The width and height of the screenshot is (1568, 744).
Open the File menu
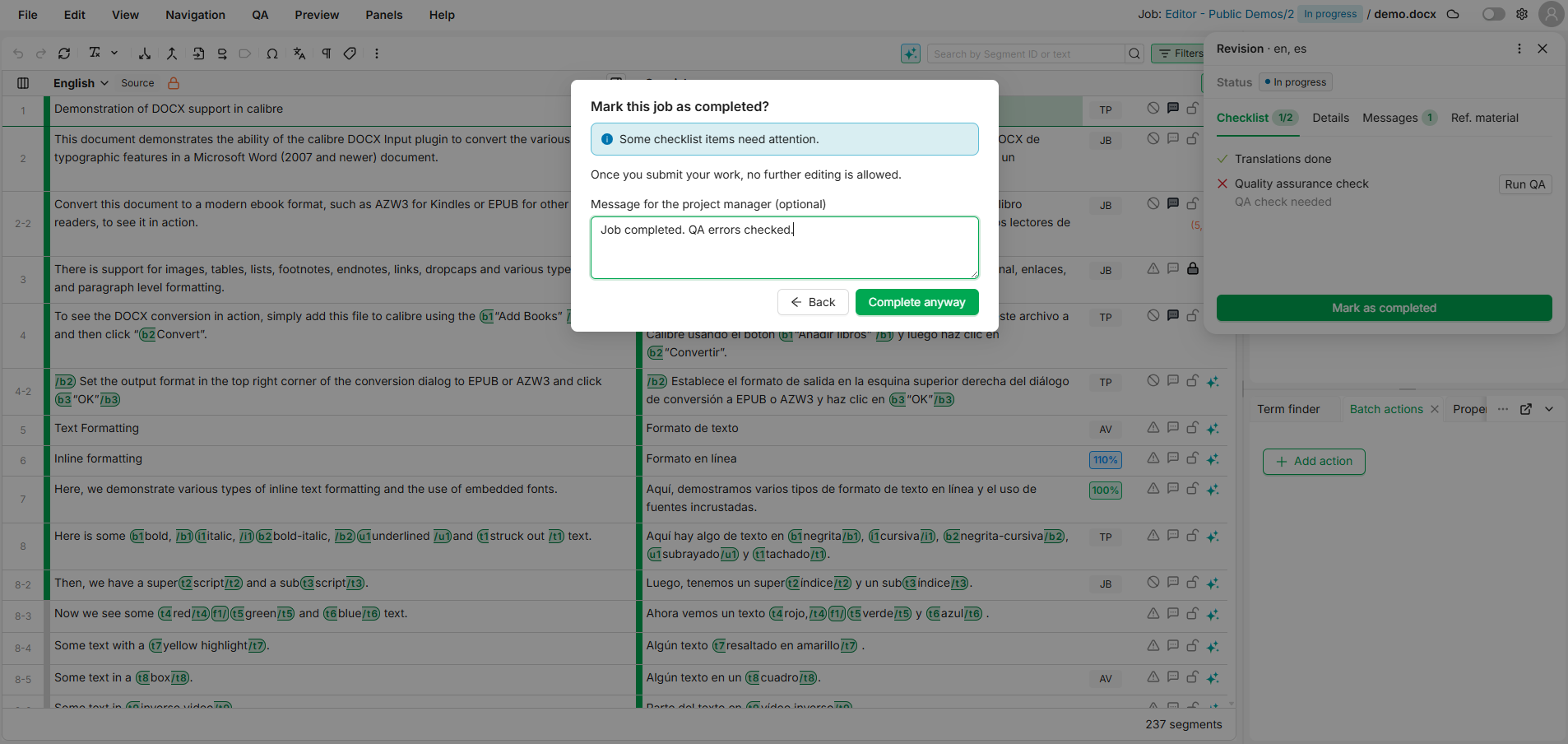pyautogui.click(x=28, y=15)
